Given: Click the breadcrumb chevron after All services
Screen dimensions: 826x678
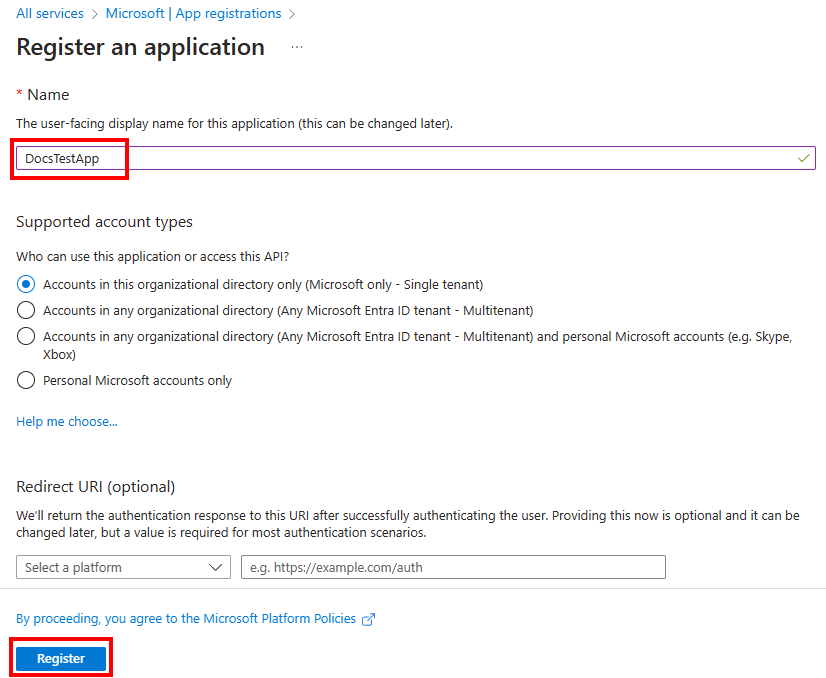Looking at the screenshot, I should coord(93,13).
